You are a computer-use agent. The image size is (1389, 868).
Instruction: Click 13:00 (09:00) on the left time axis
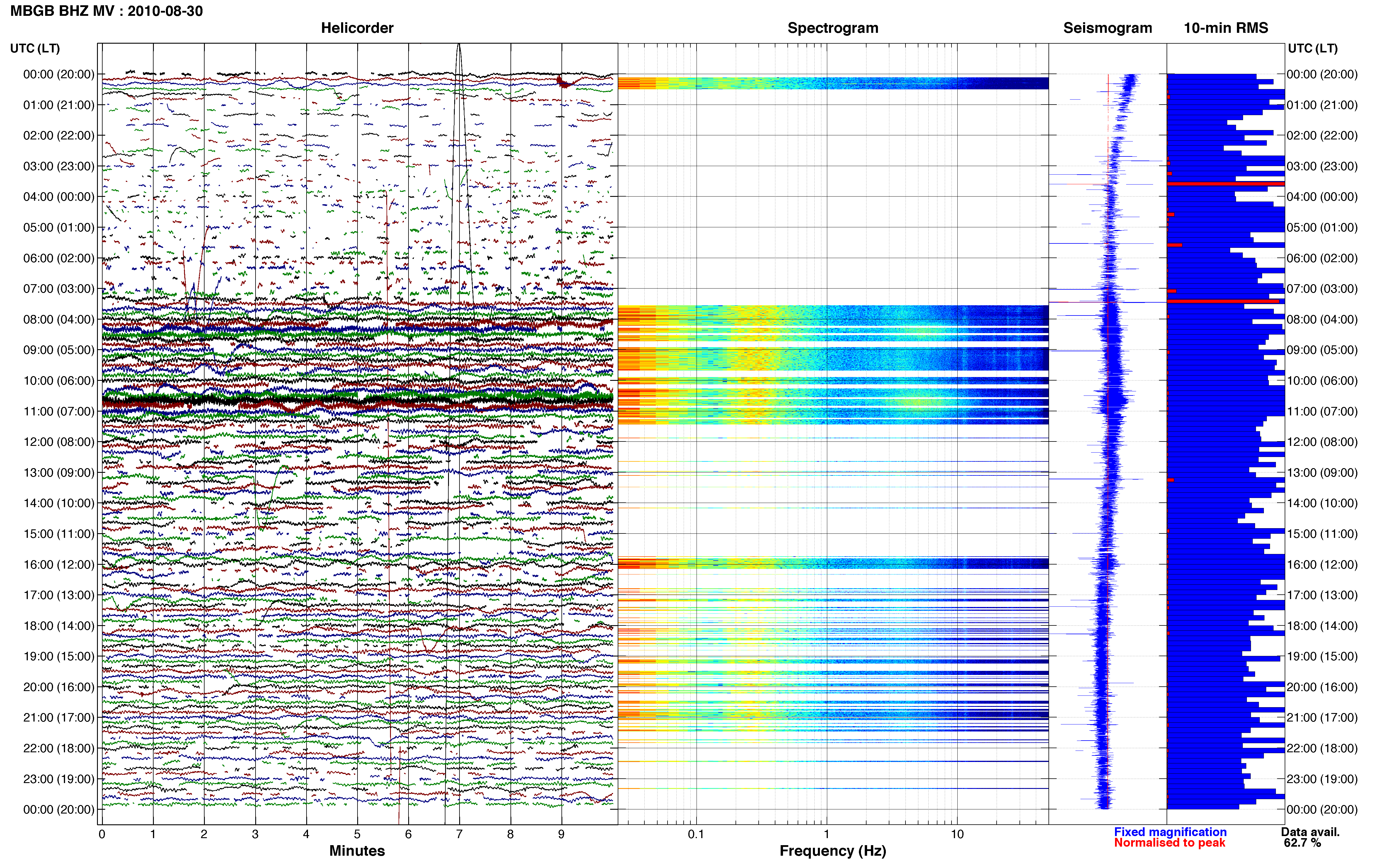pyautogui.click(x=59, y=473)
